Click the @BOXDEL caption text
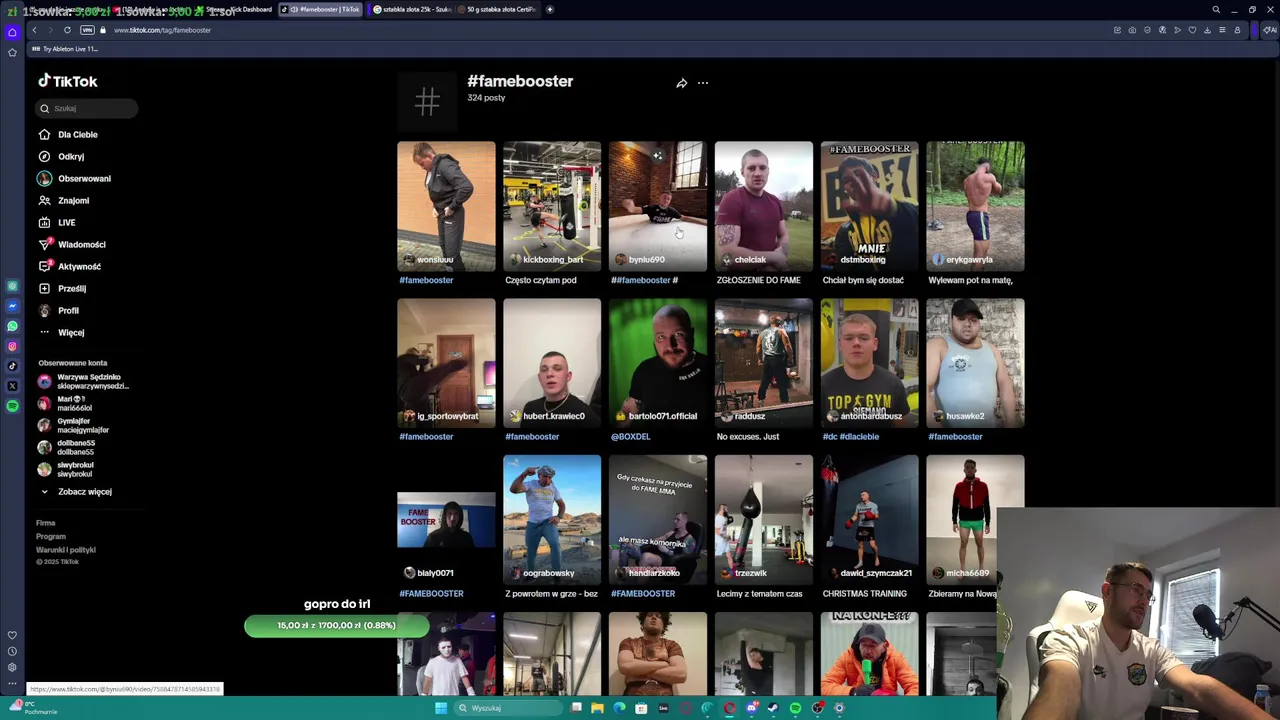 (631, 437)
